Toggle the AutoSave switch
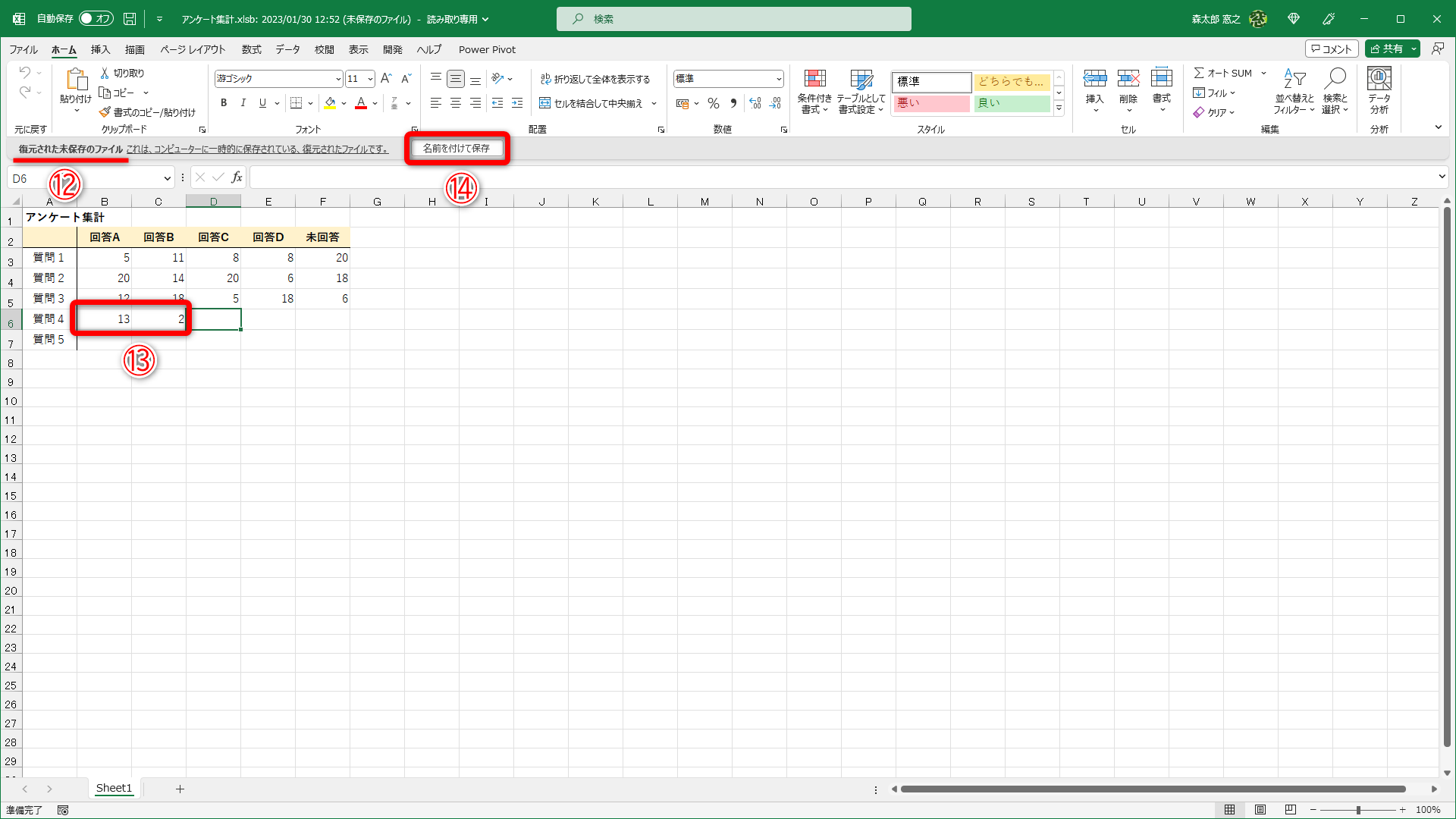 (x=96, y=18)
